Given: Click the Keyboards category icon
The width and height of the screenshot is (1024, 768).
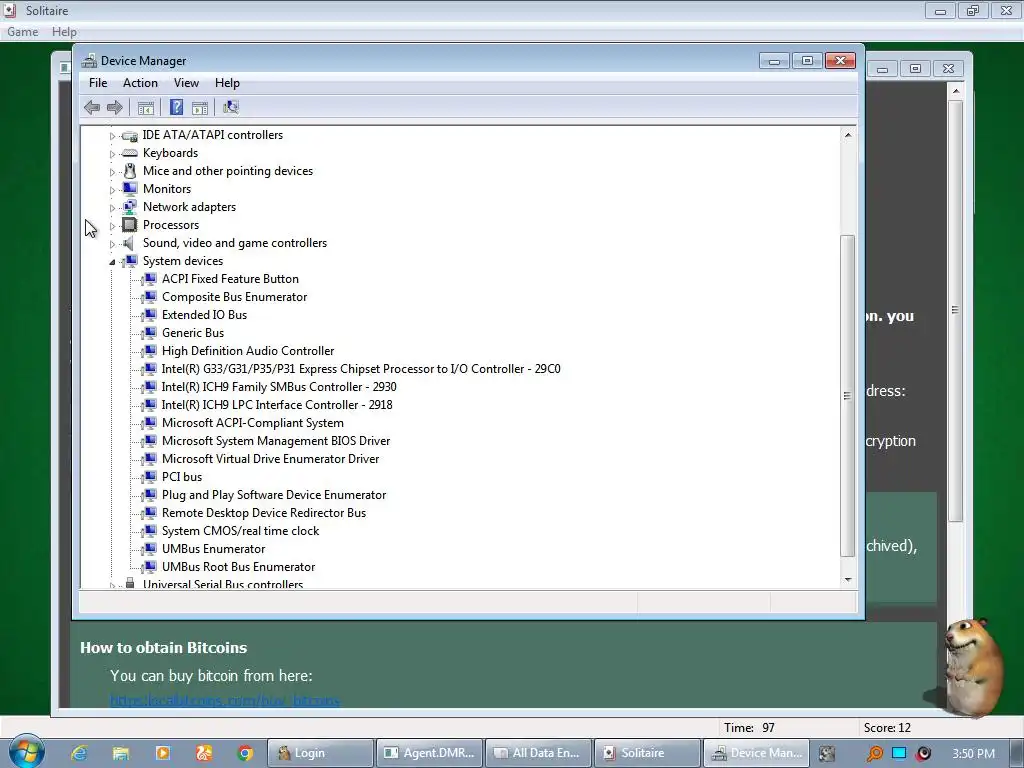Looking at the screenshot, I should 130,153.
